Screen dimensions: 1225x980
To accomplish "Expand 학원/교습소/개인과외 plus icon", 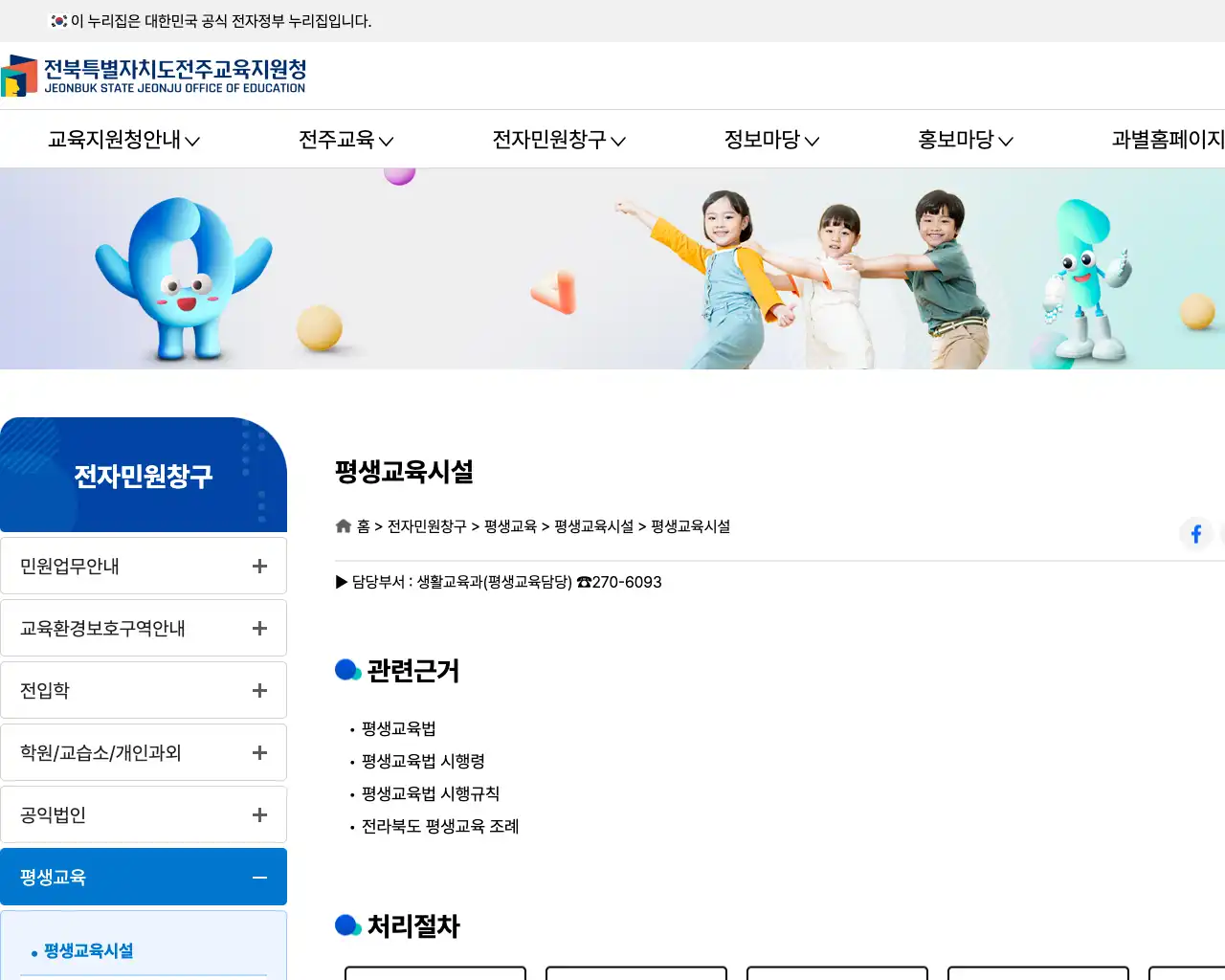I will (x=259, y=753).
